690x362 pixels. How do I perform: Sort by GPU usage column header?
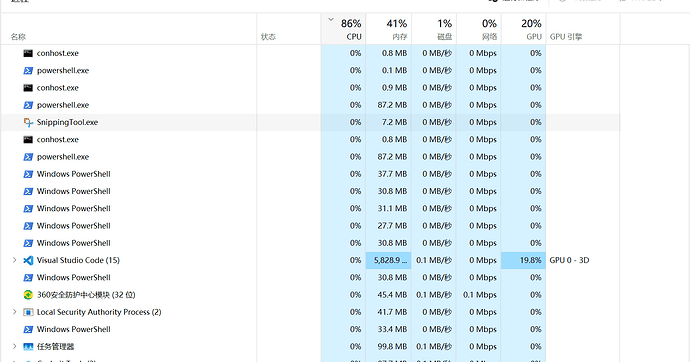524,29
